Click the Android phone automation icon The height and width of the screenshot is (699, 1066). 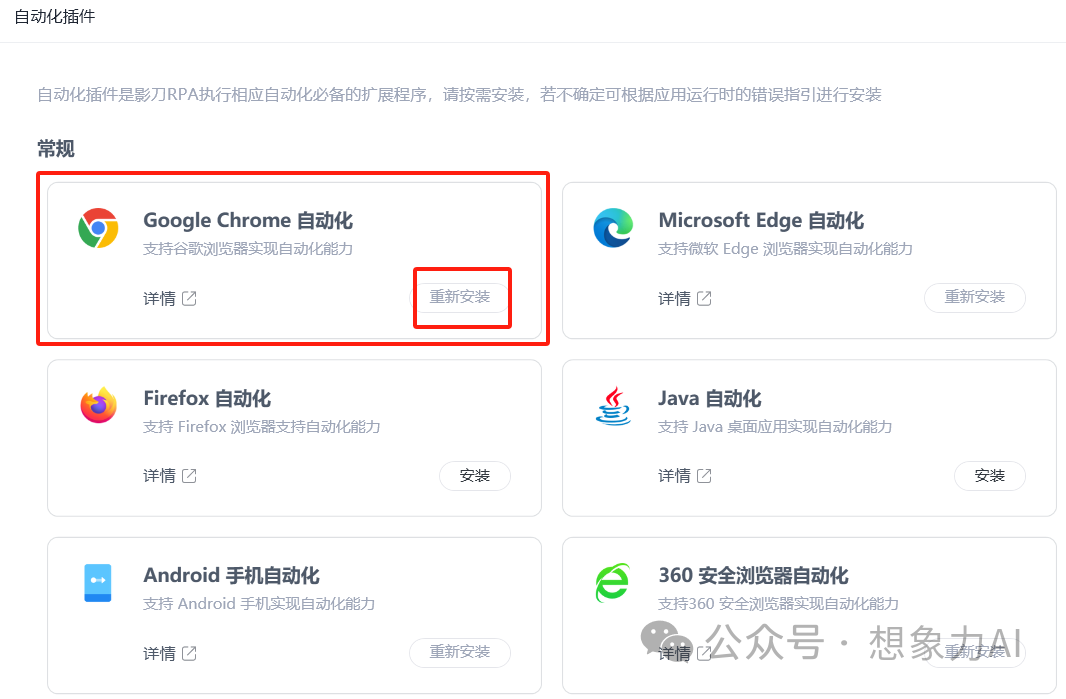98,583
